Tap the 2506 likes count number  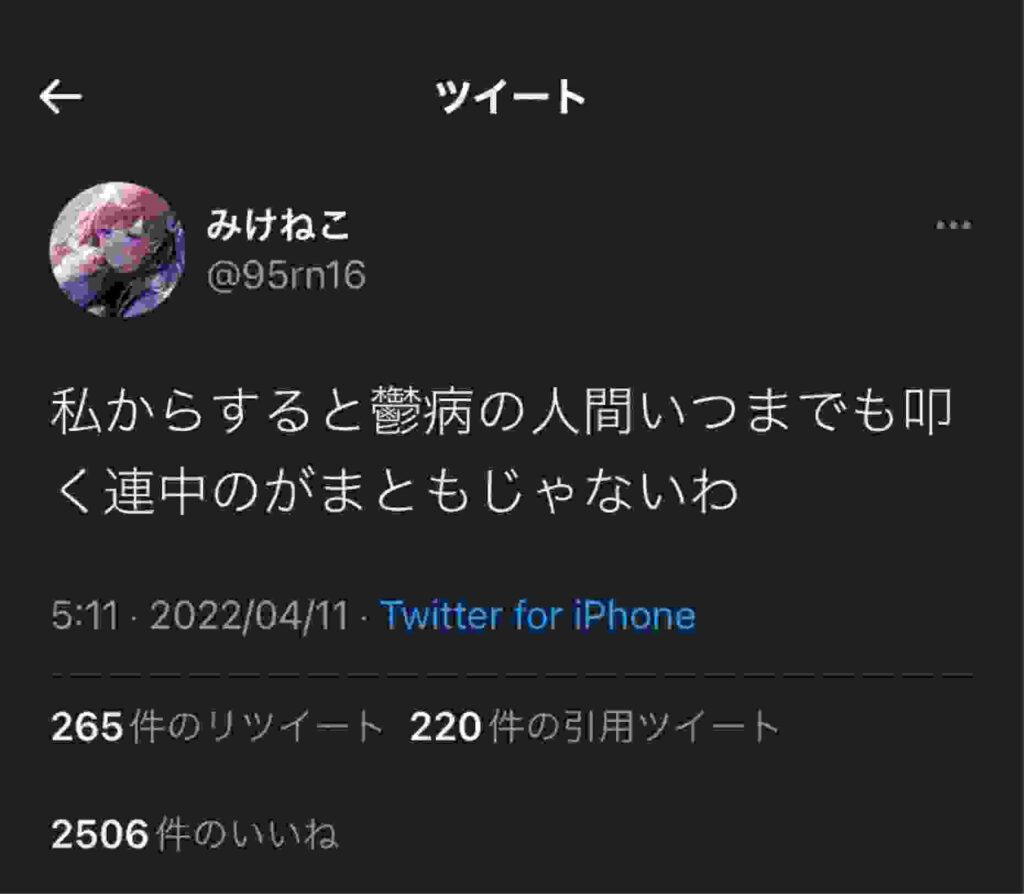100,835
